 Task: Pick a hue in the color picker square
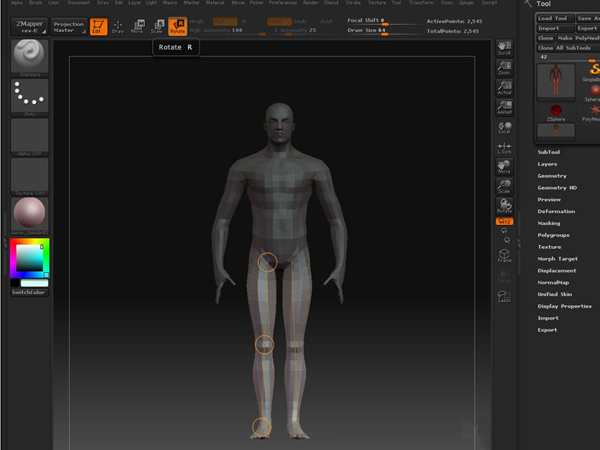pyautogui.click(x=29, y=258)
